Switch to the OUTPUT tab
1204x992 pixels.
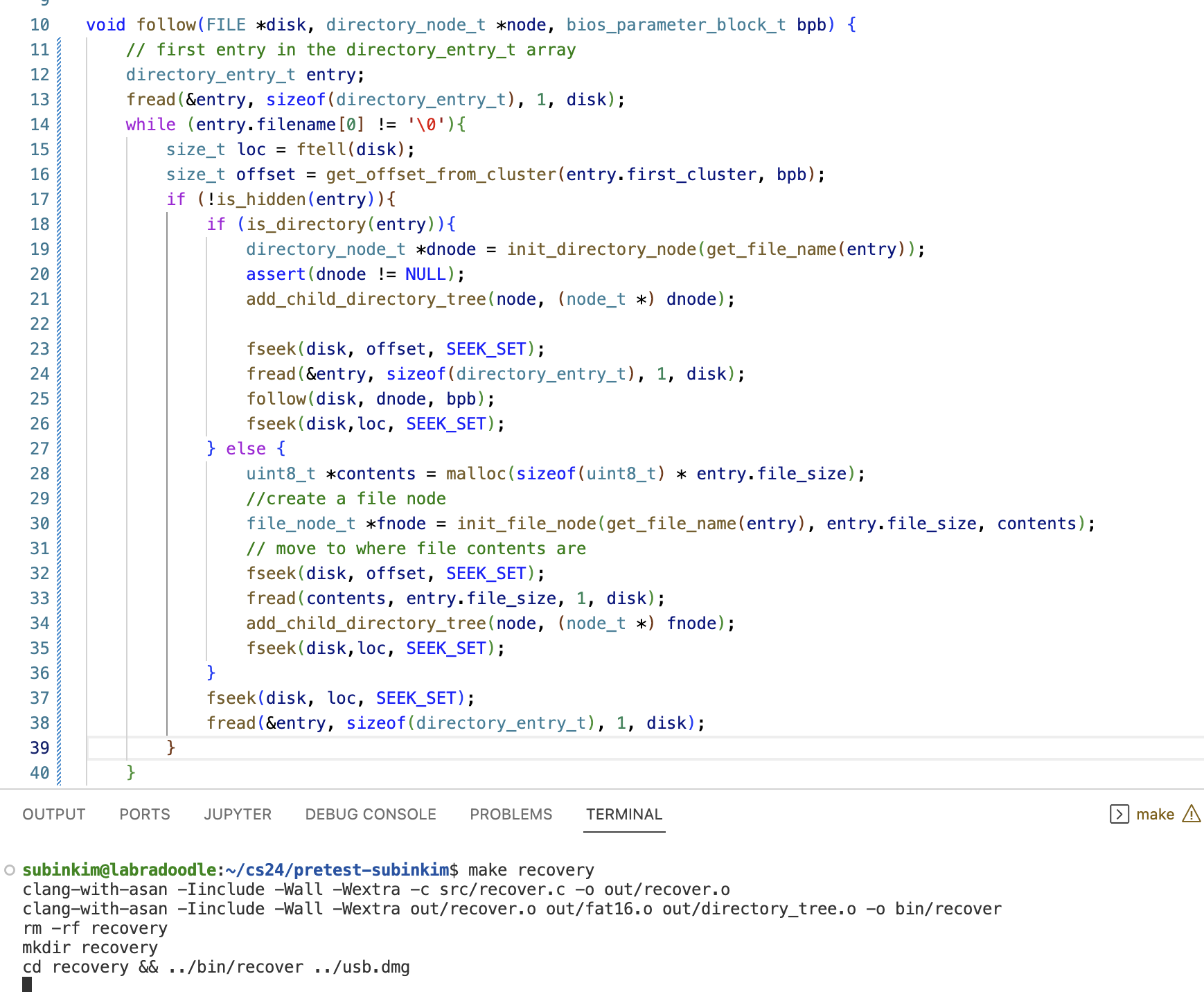point(54,814)
